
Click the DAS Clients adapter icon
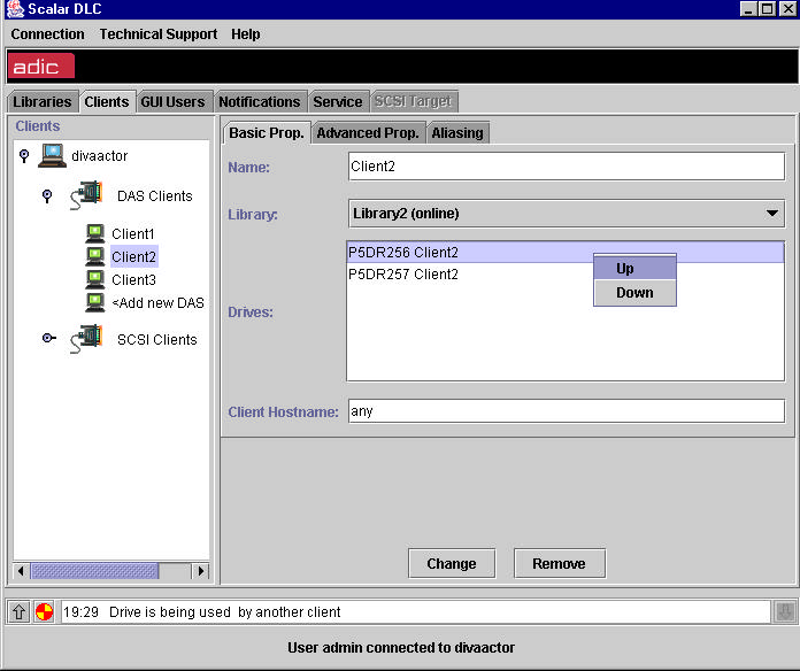86,195
